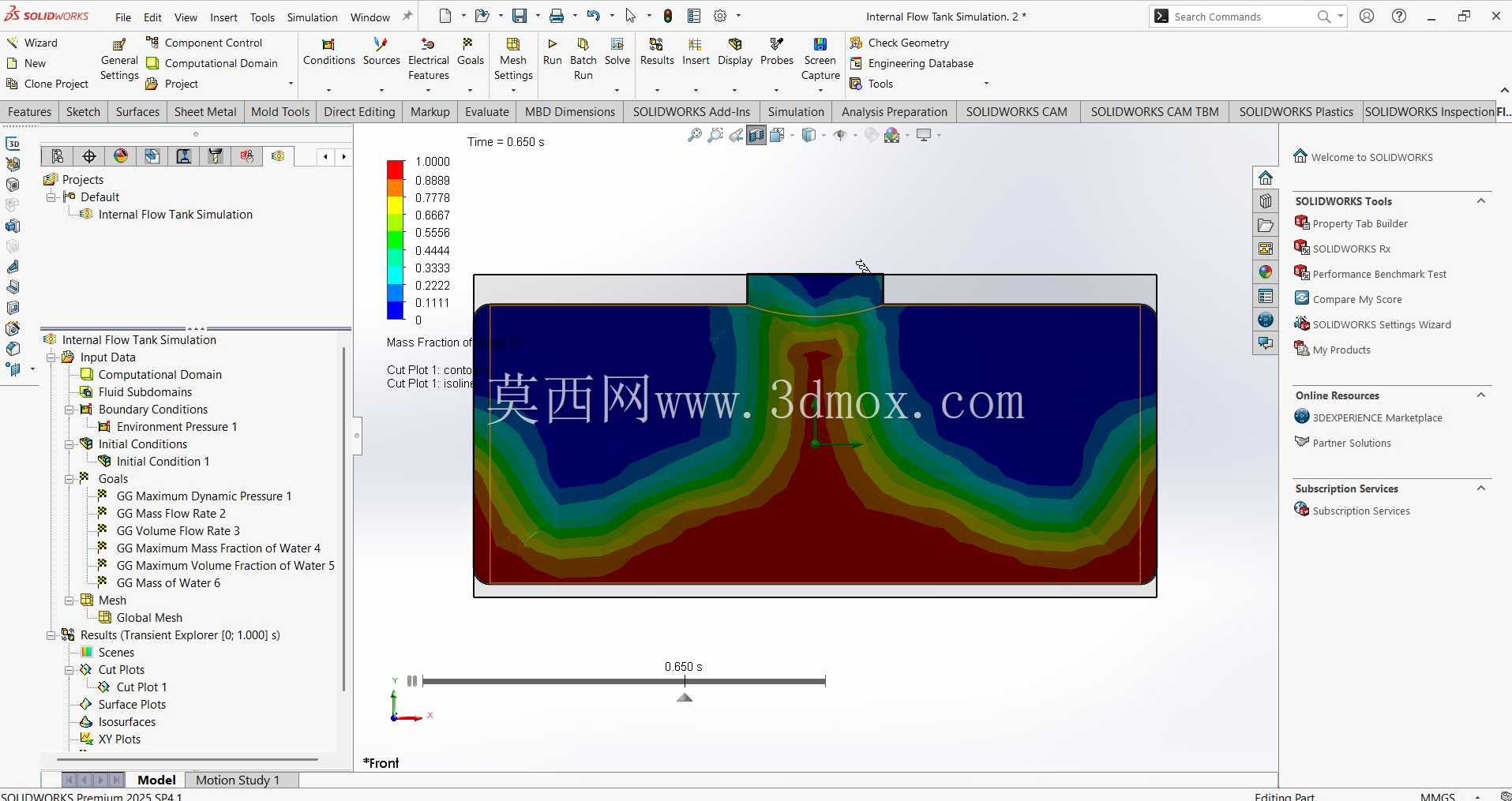
Task: Click the Save icon in quick toolbar
Action: pos(519,16)
